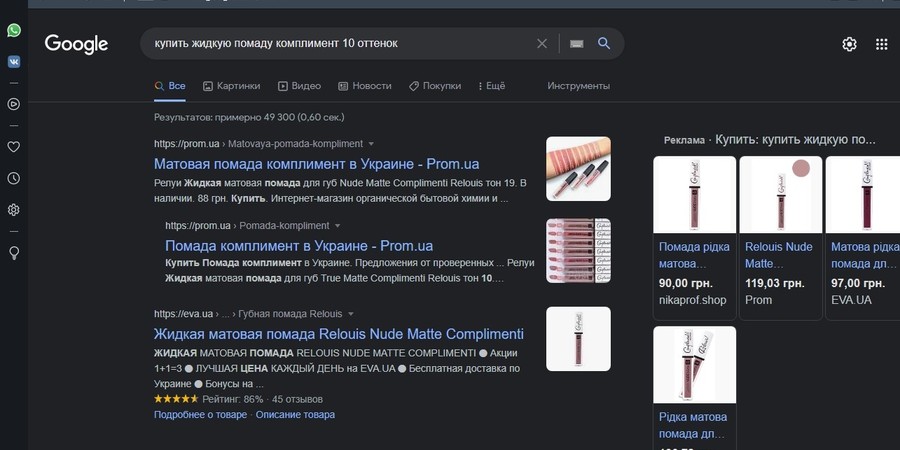Switch to the Картинки tab
This screenshot has height=450, width=900.
pos(231,86)
